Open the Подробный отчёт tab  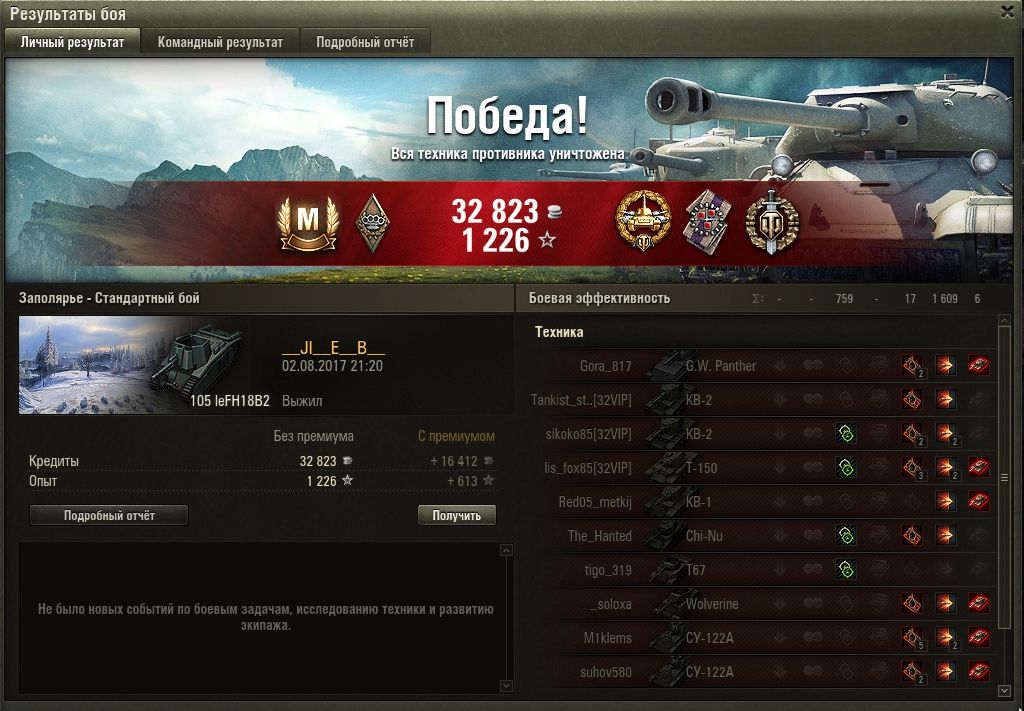click(365, 42)
